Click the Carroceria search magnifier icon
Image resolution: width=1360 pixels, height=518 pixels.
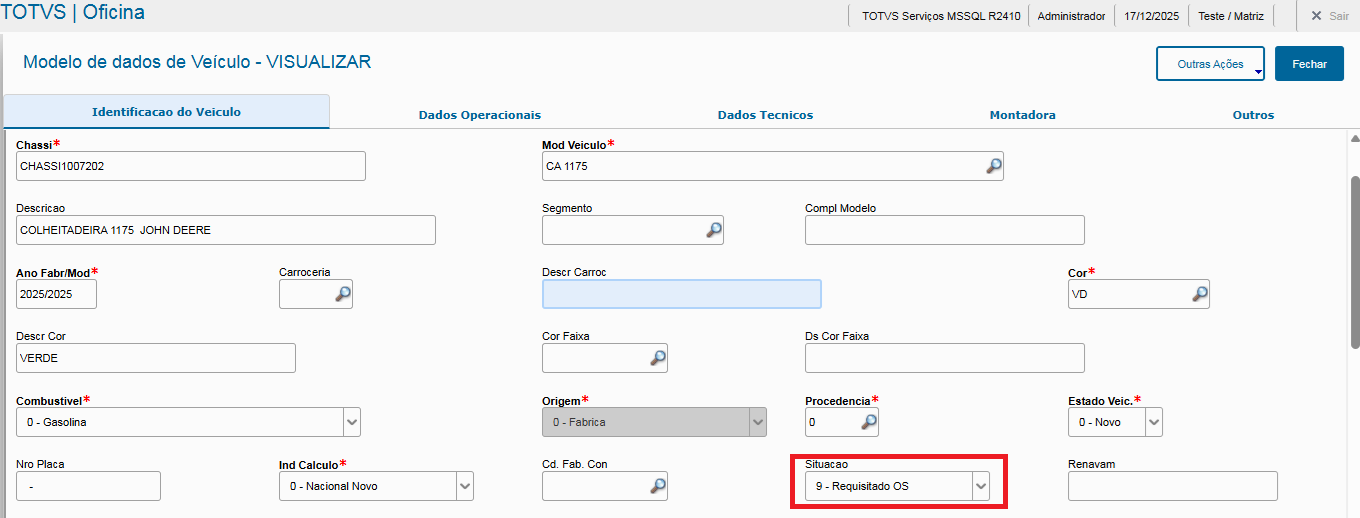pos(342,294)
